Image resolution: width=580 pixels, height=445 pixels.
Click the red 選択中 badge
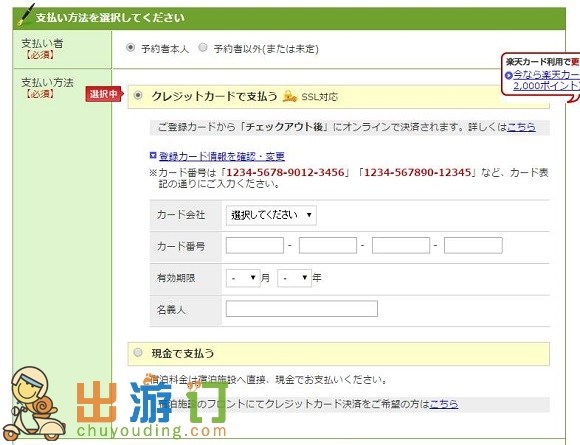point(104,94)
